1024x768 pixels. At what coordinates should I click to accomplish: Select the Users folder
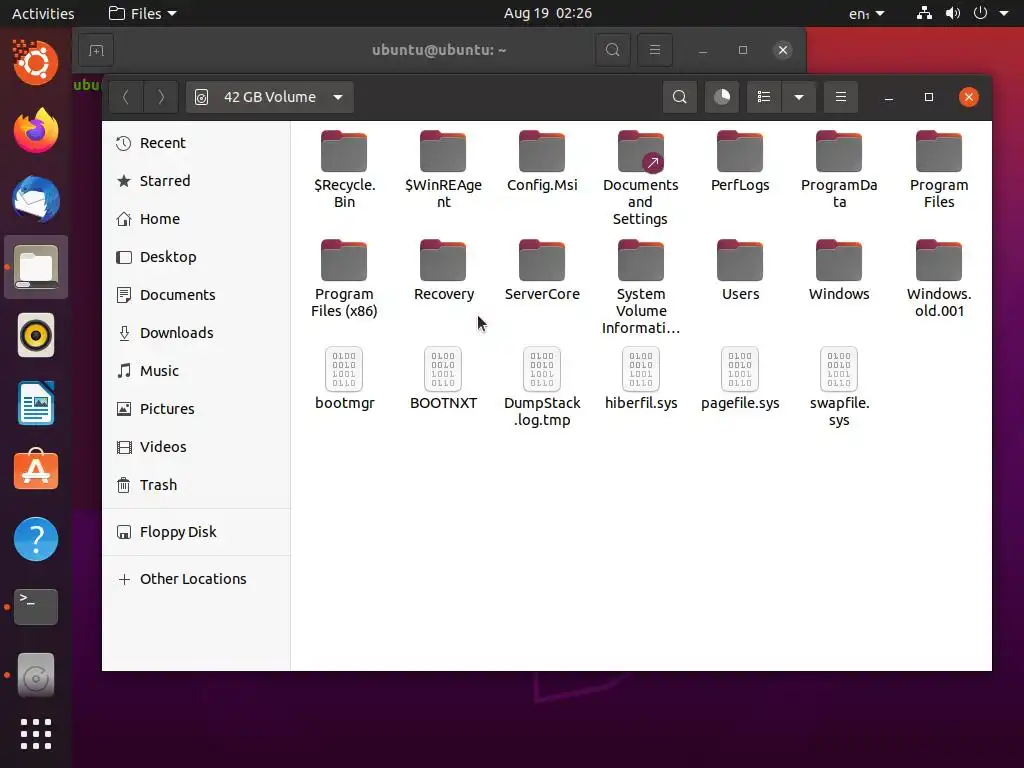click(740, 271)
